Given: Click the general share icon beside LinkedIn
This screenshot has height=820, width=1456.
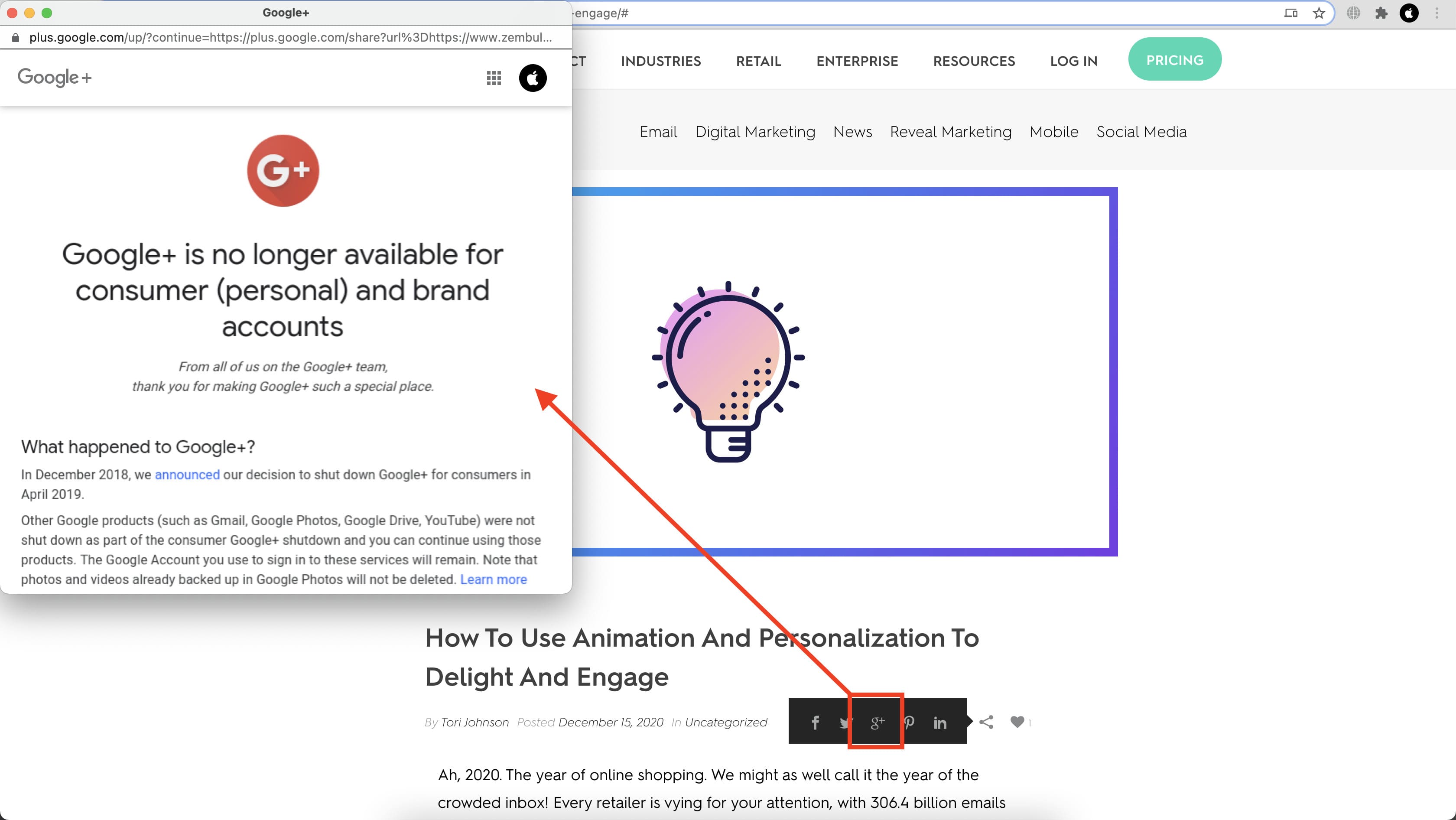Looking at the screenshot, I should click(x=986, y=722).
